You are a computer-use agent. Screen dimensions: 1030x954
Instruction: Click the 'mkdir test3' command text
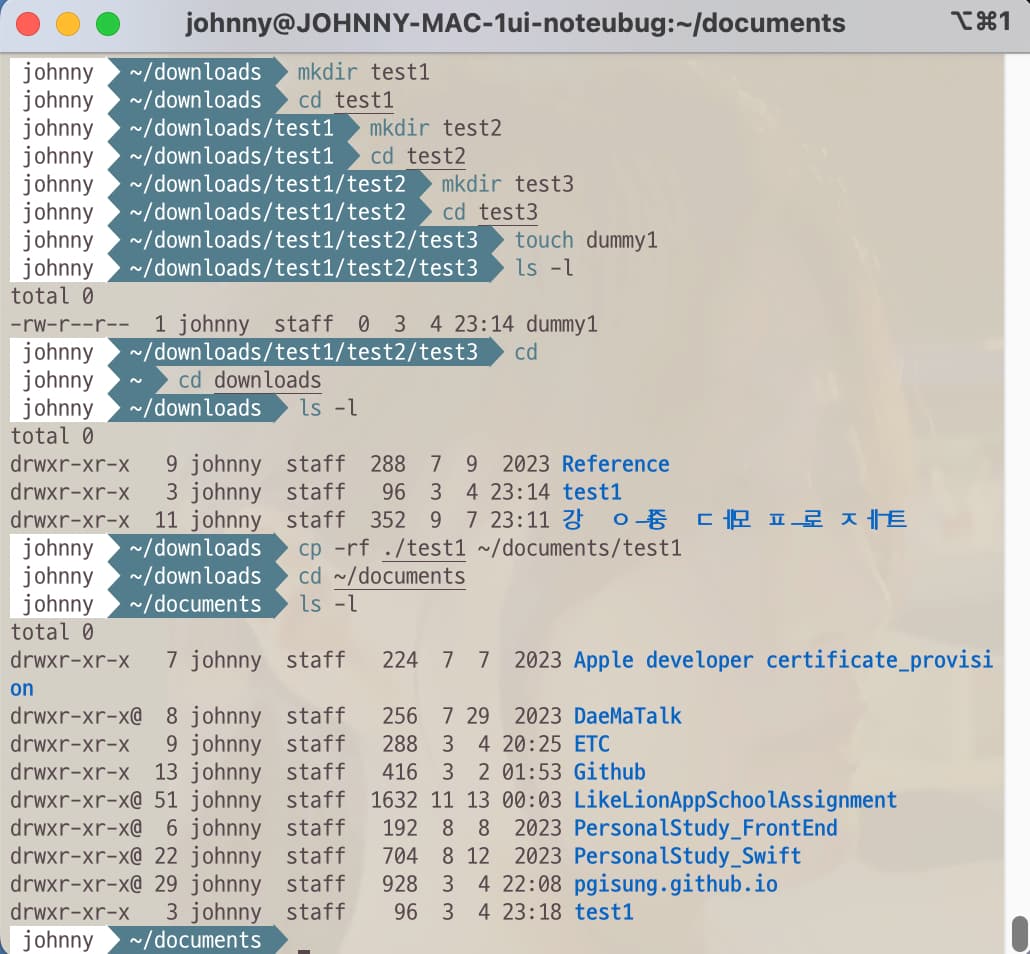coord(507,184)
